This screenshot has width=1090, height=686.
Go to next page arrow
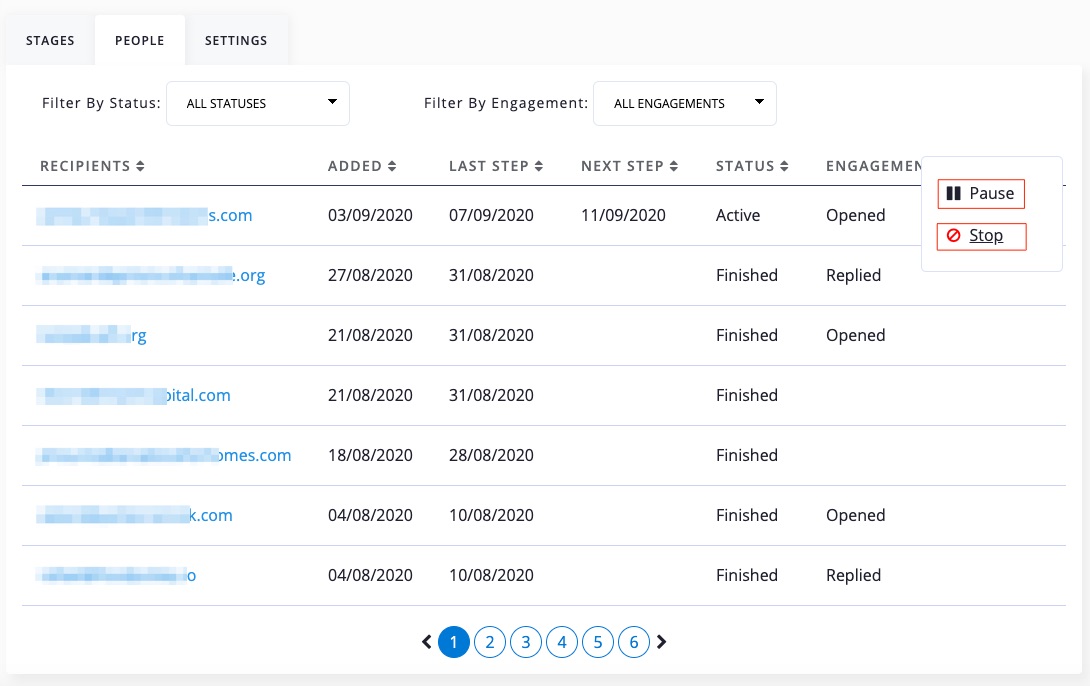(661, 642)
